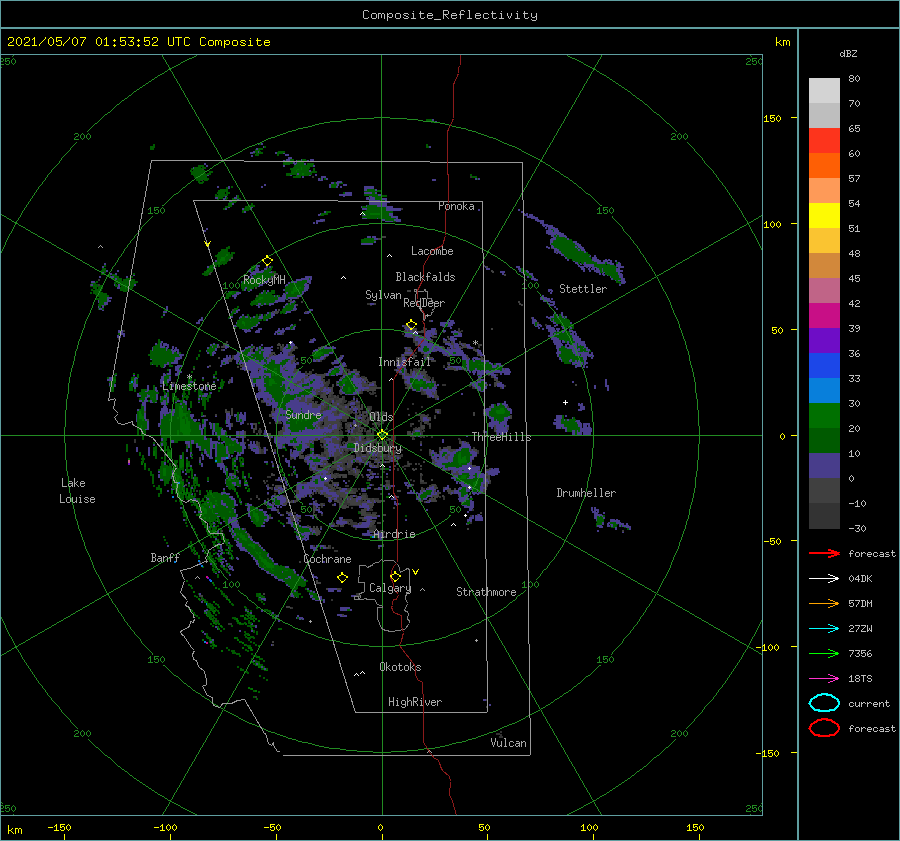Click the dBZ legend heading

pos(848,53)
